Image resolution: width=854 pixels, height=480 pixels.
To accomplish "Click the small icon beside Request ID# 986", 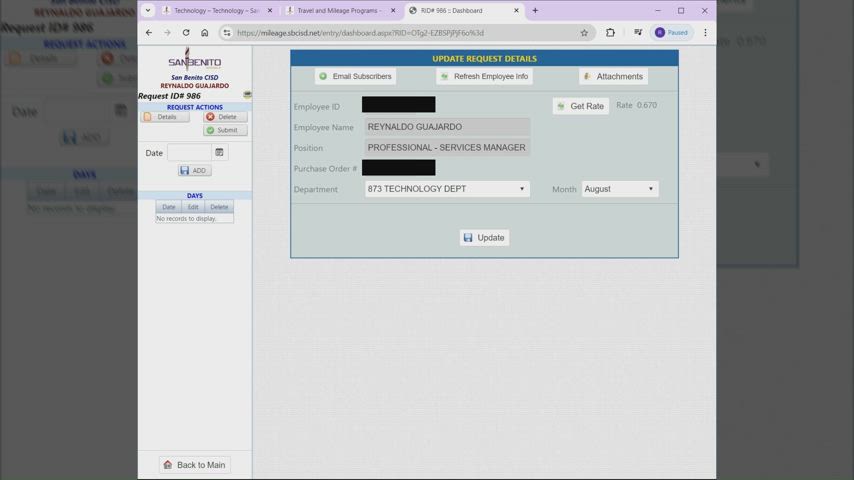I will (247, 95).
